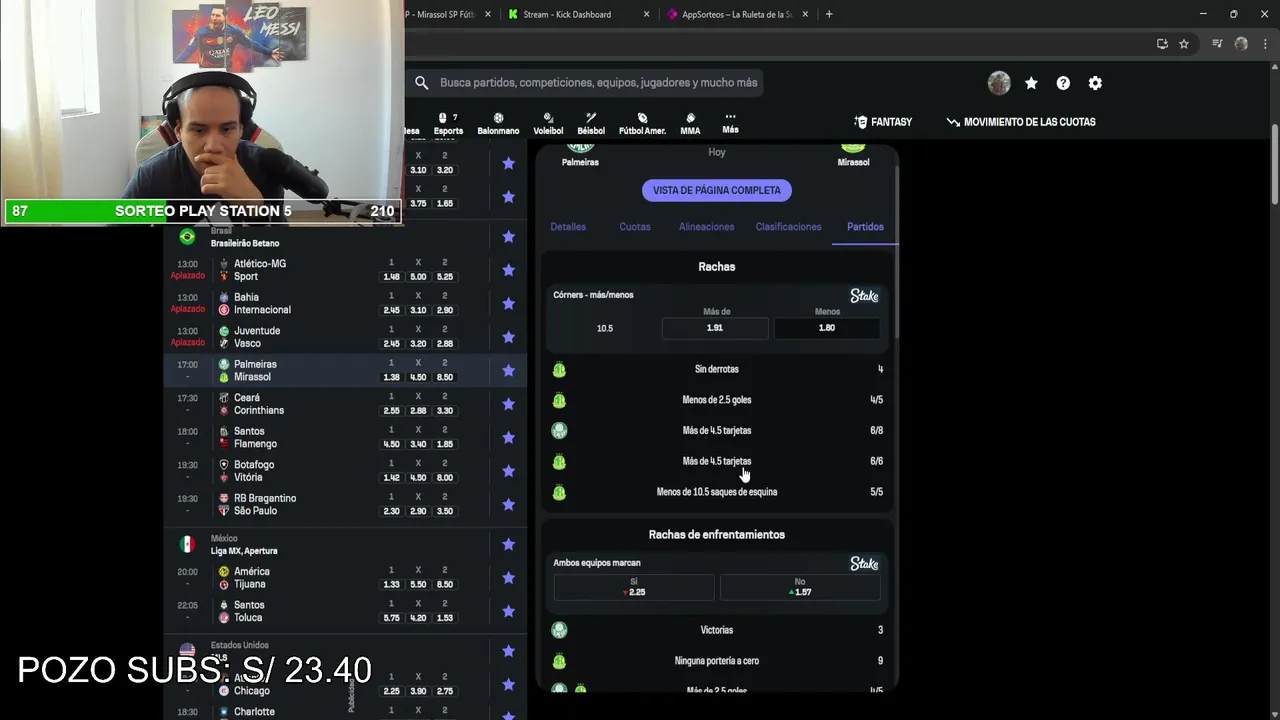This screenshot has height=720, width=1280.
Task: Click the Stake logo in Ambos equipos marcan box
Action: (x=864, y=564)
